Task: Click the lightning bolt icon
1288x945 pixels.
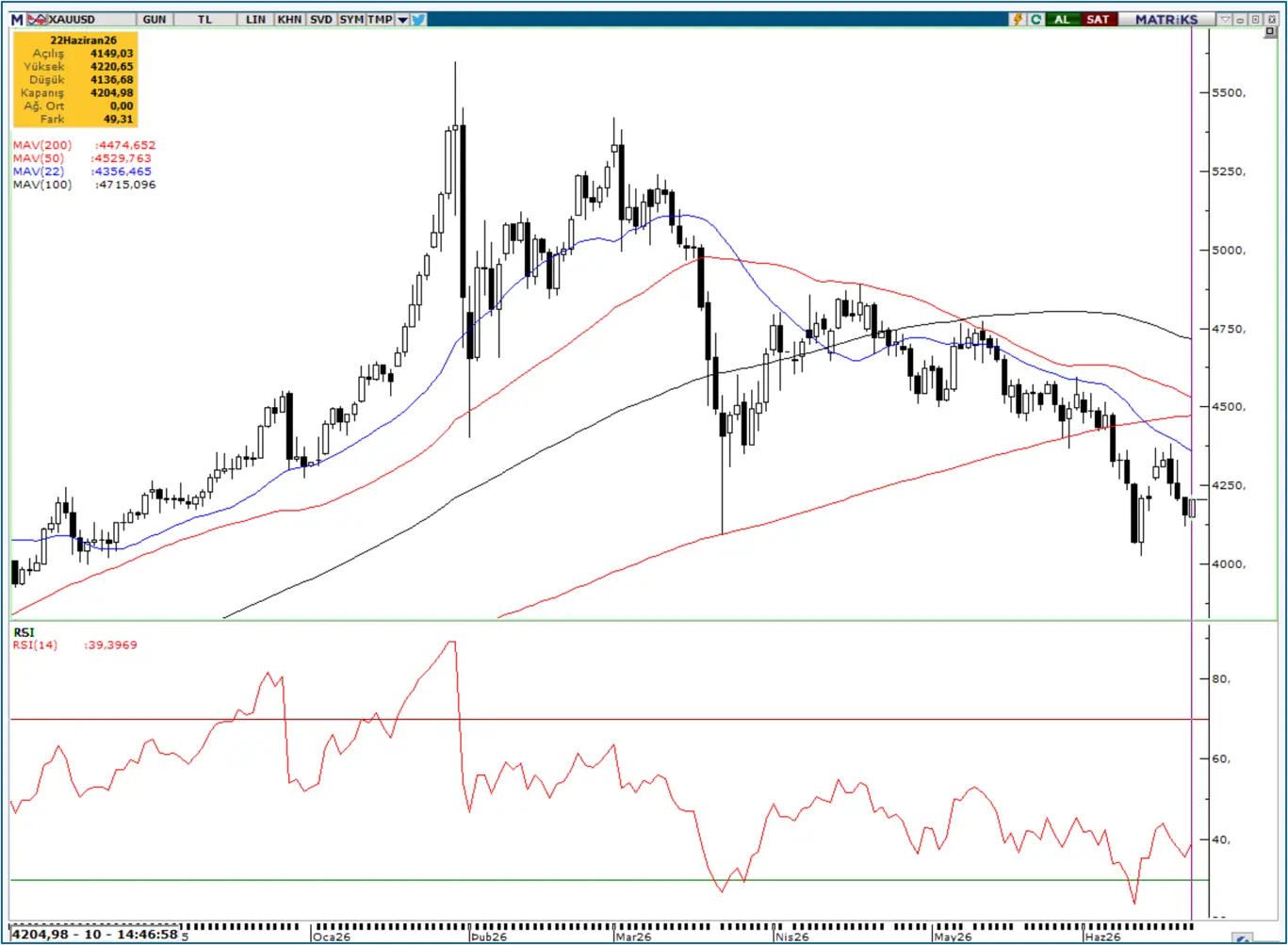Action: (1018, 19)
